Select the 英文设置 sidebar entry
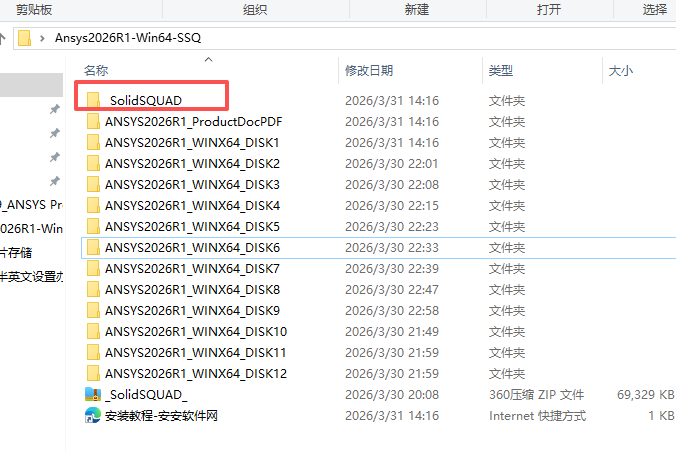 [31, 277]
